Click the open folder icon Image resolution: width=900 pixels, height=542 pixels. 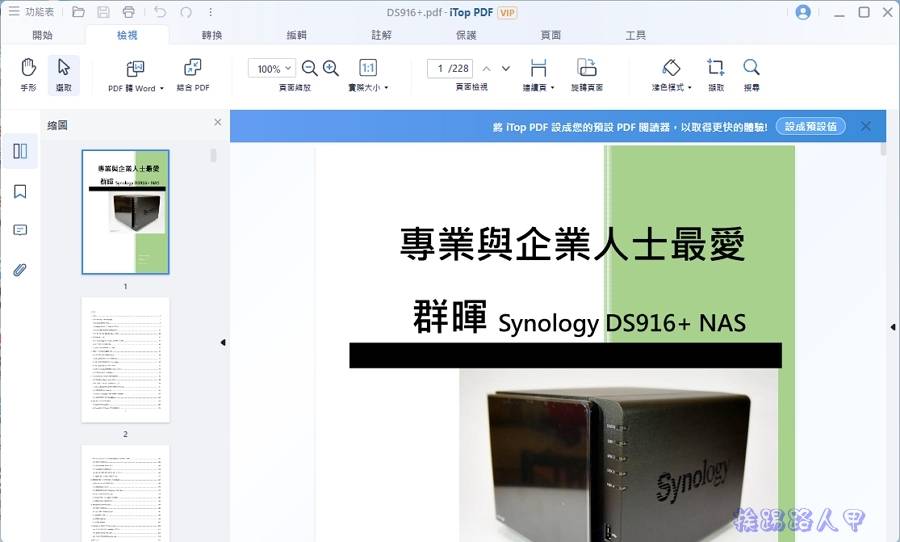[x=78, y=12]
